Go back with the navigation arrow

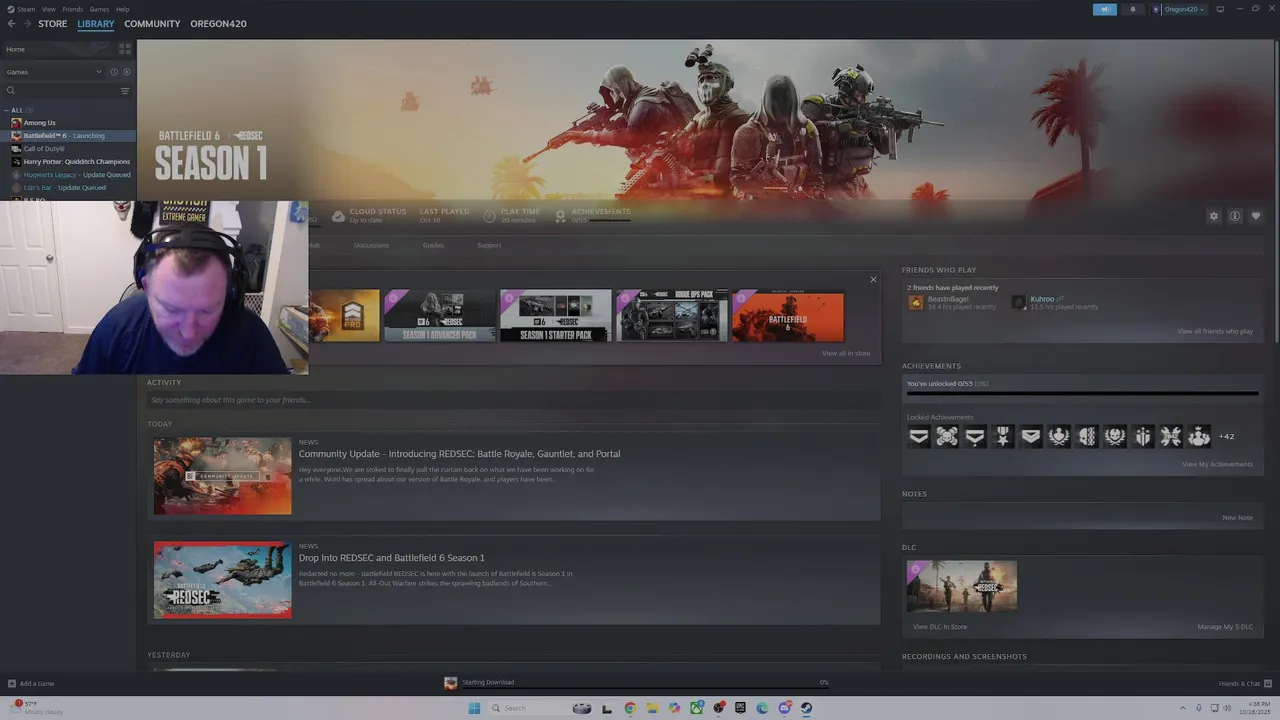pyautogui.click(x=11, y=24)
